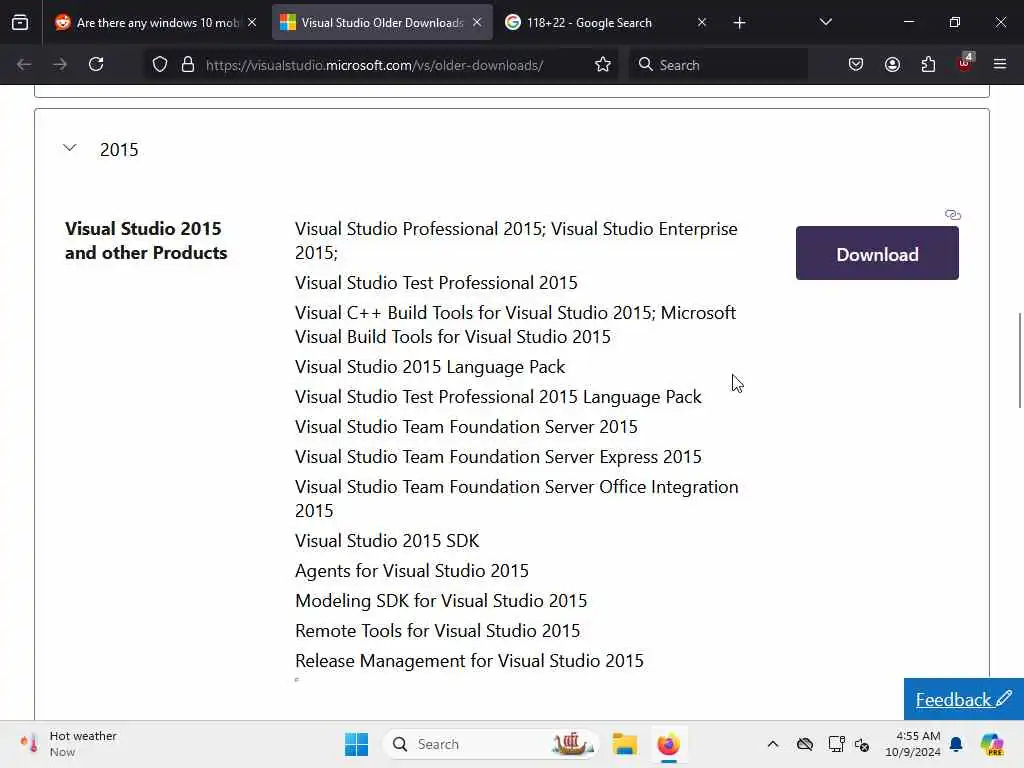This screenshot has height=768, width=1024.
Task: Close the Visual Studio Older Downloads tab
Action: [477, 23]
